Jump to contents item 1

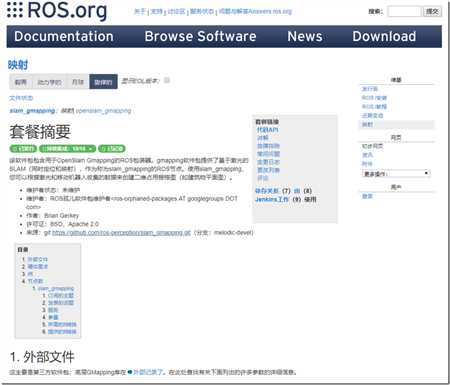coord(38,259)
